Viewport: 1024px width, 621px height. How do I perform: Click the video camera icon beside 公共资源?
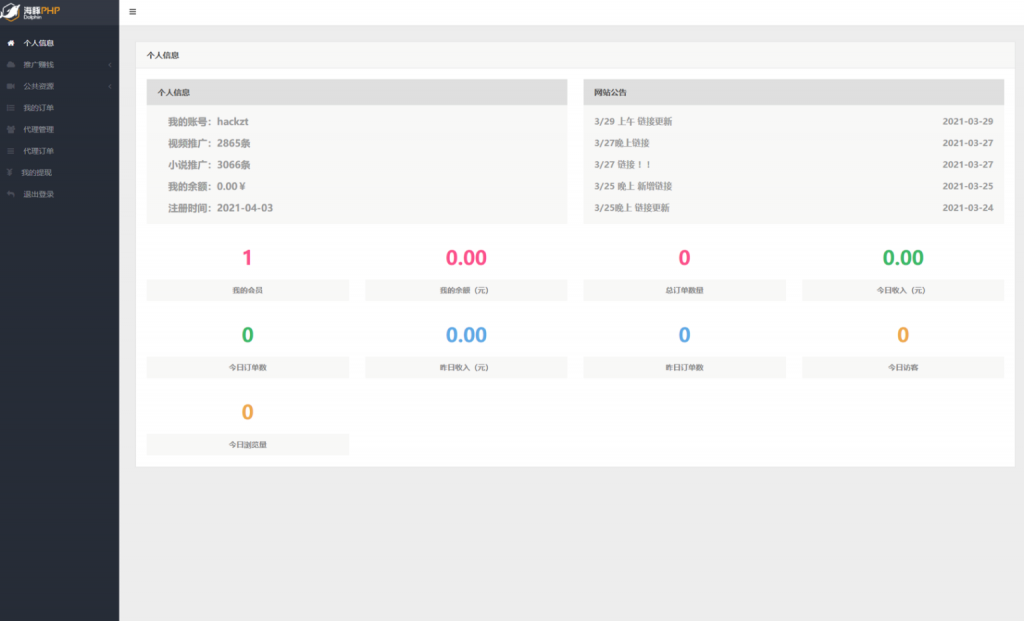pyautogui.click(x=11, y=86)
